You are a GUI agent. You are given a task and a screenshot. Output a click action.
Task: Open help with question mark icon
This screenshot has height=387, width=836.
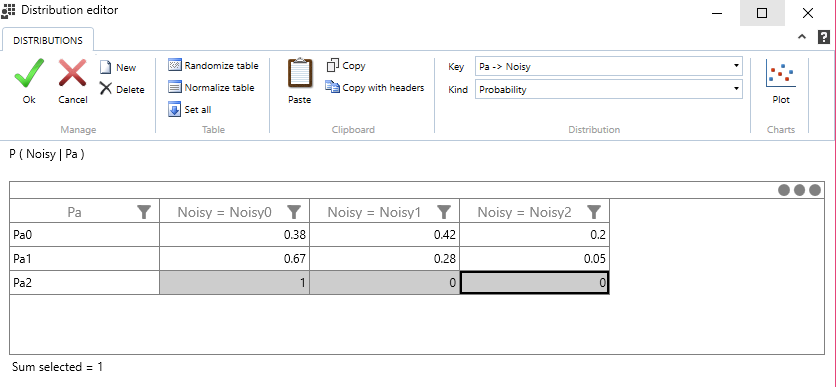[824, 37]
